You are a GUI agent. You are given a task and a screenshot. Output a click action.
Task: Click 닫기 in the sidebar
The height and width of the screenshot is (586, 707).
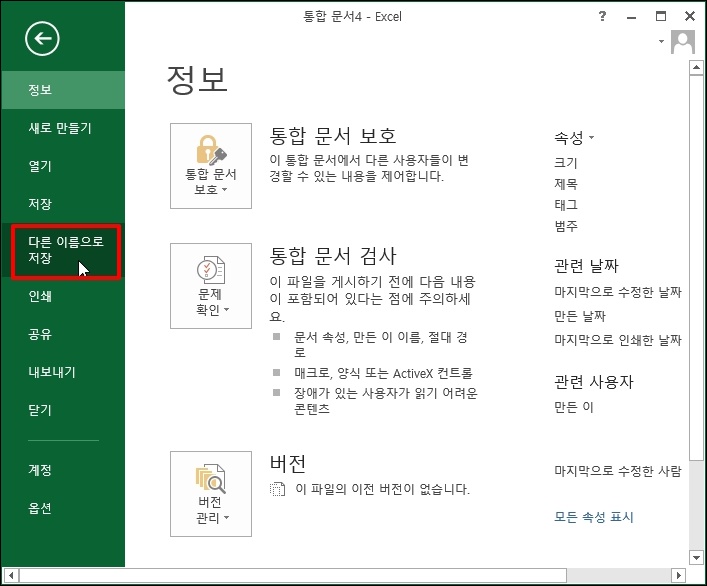[63, 410]
